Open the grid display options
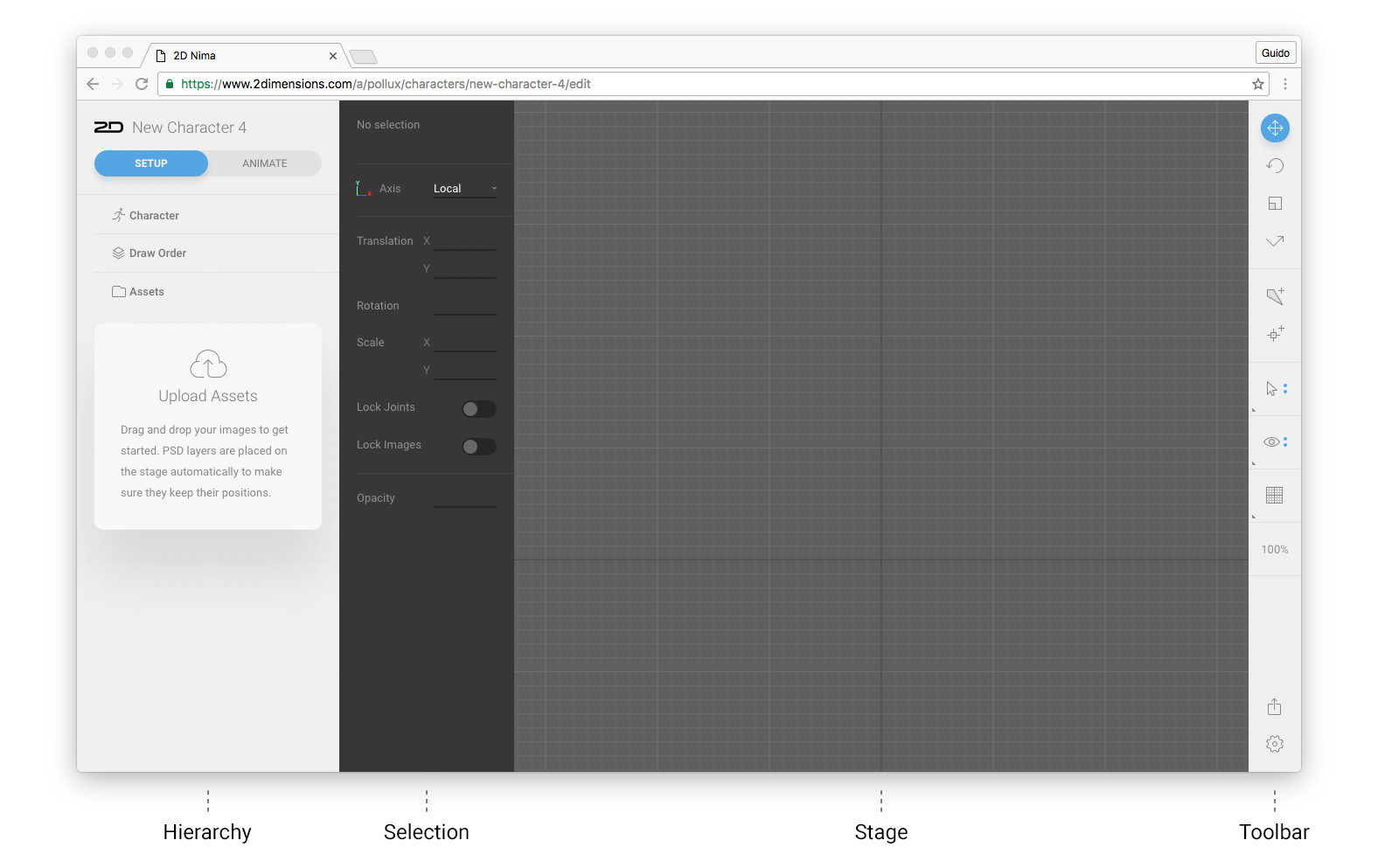 (x=1275, y=496)
